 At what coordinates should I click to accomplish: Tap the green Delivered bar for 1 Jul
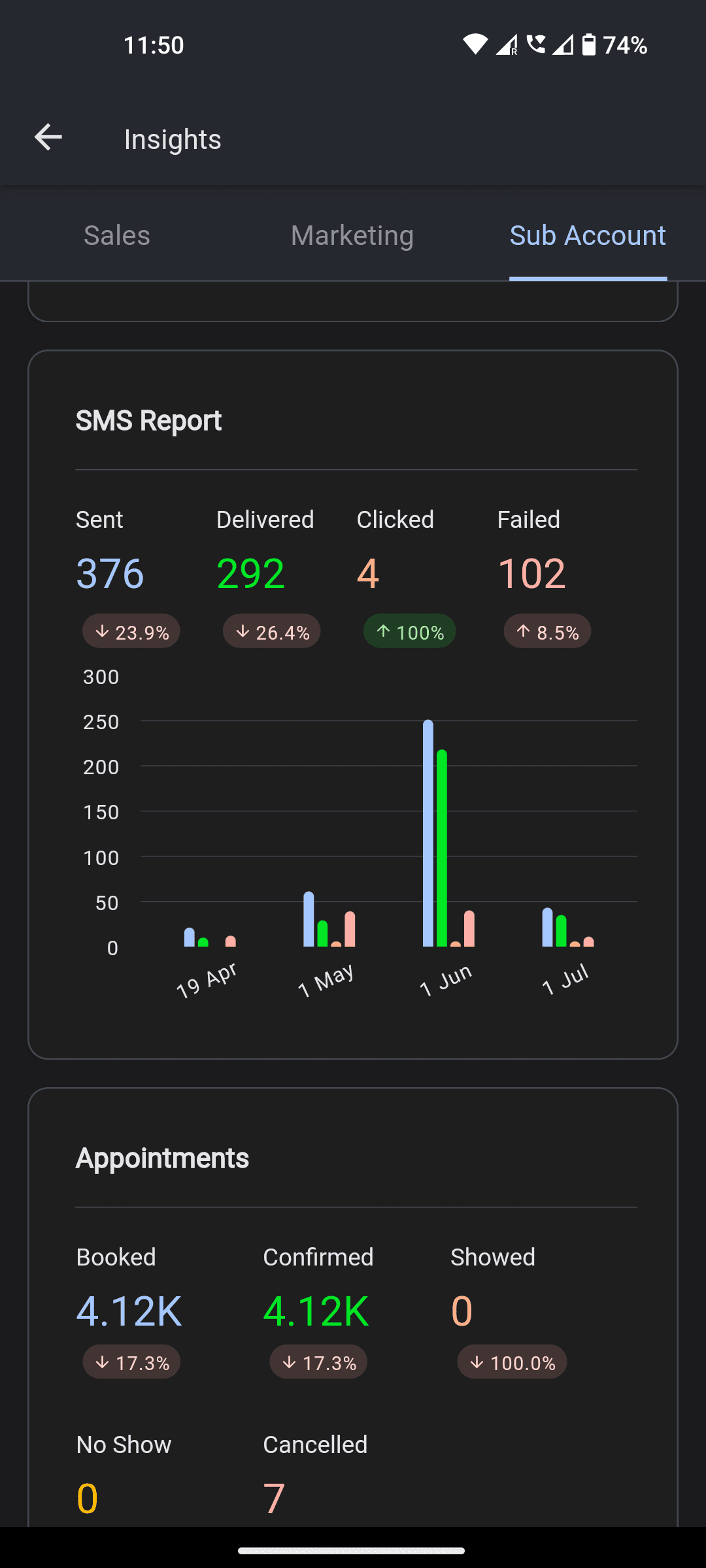(561, 931)
